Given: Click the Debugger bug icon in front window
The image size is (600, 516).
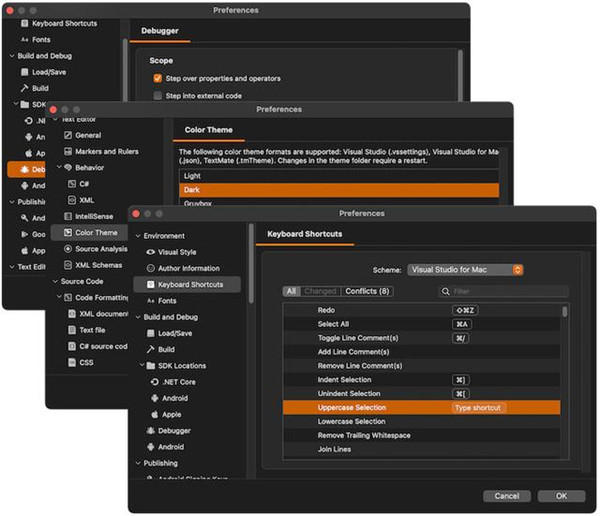Looking at the screenshot, I should [x=151, y=430].
